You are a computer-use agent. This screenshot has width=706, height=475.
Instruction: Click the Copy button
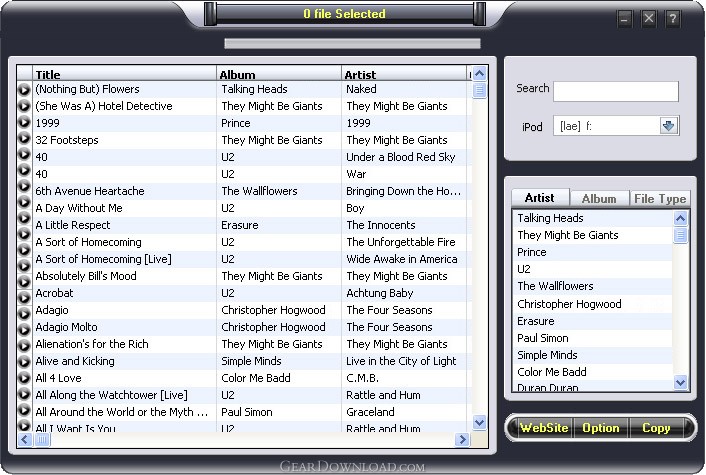(x=656, y=428)
